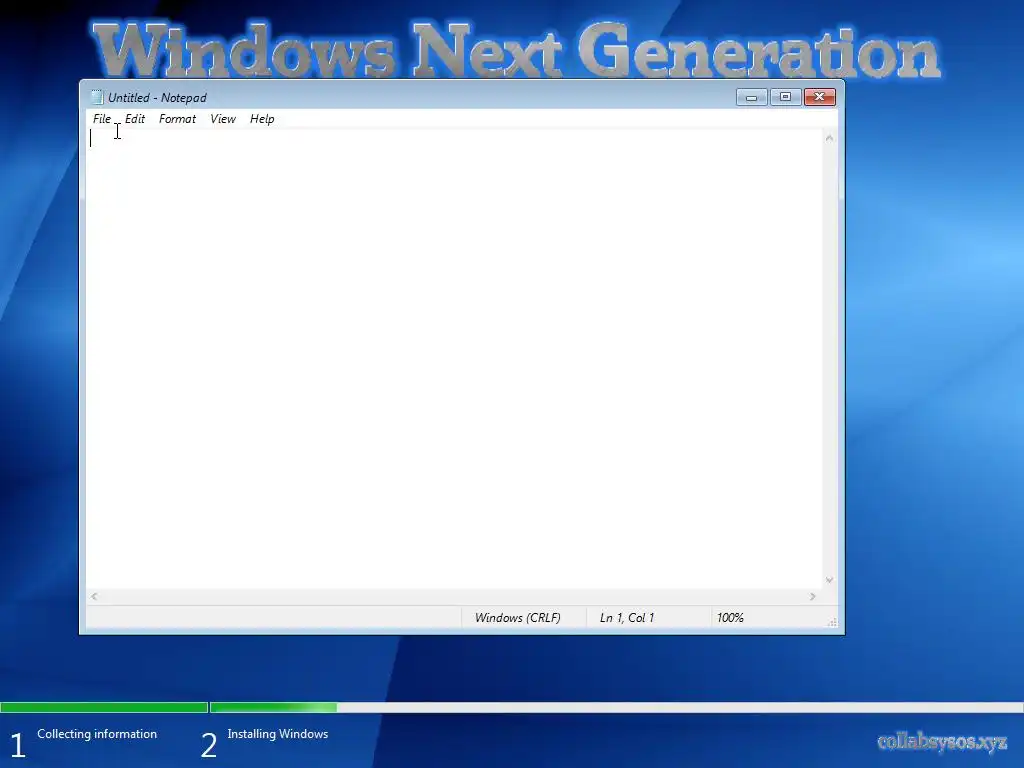Click the completed Collecting information progress segment

104,707
